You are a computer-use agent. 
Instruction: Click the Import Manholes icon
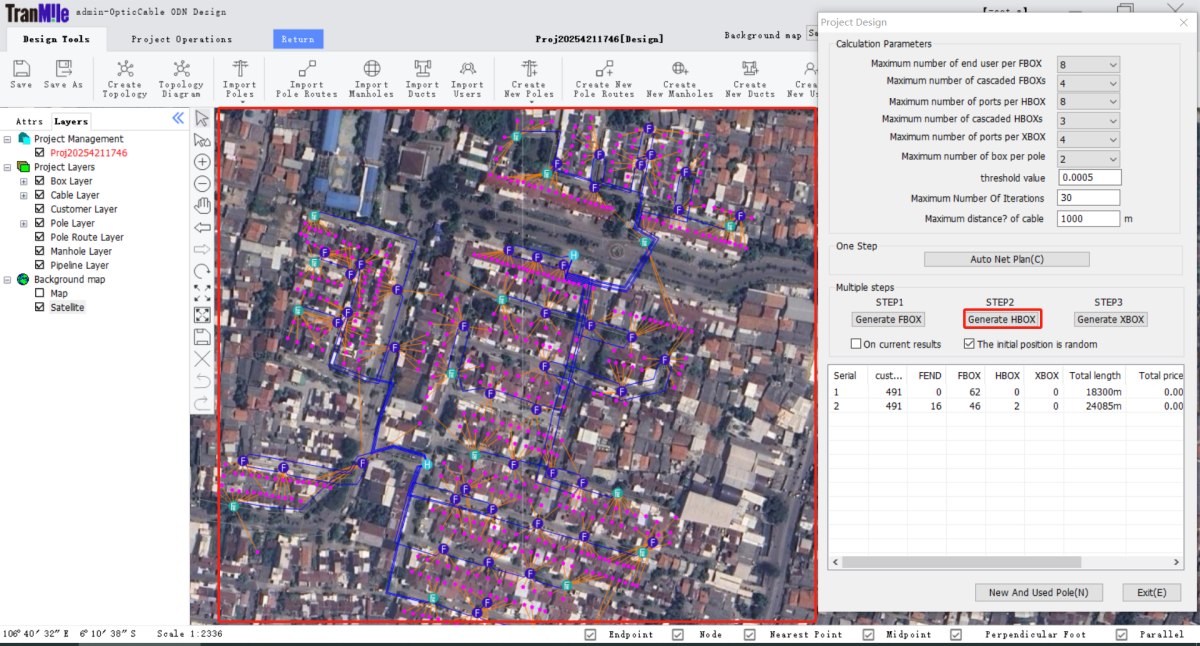coord(371,69)
